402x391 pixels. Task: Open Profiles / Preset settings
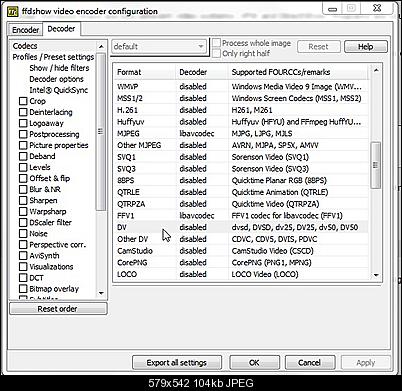click(53, 57)
